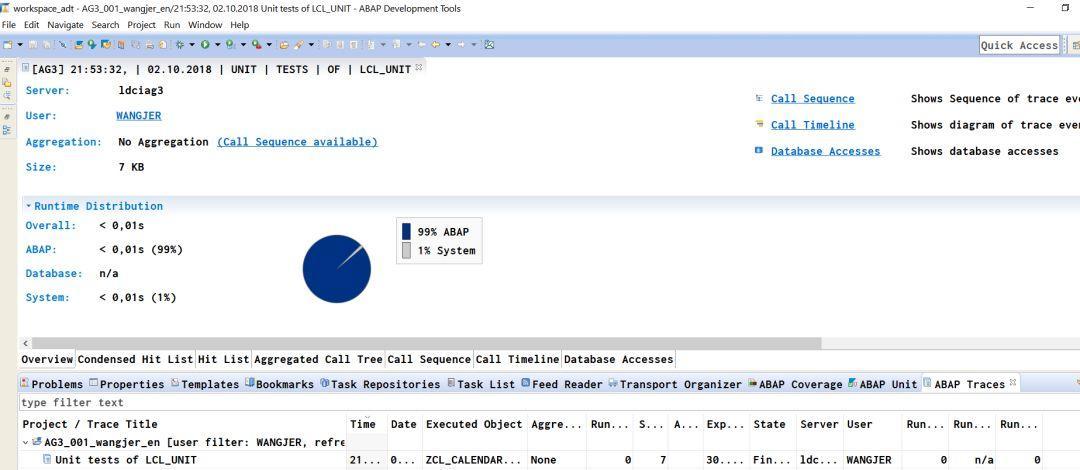The width and height of the screenshot is (1080, 470).
Task: Click the State column header
Action: tap(772, 424)
